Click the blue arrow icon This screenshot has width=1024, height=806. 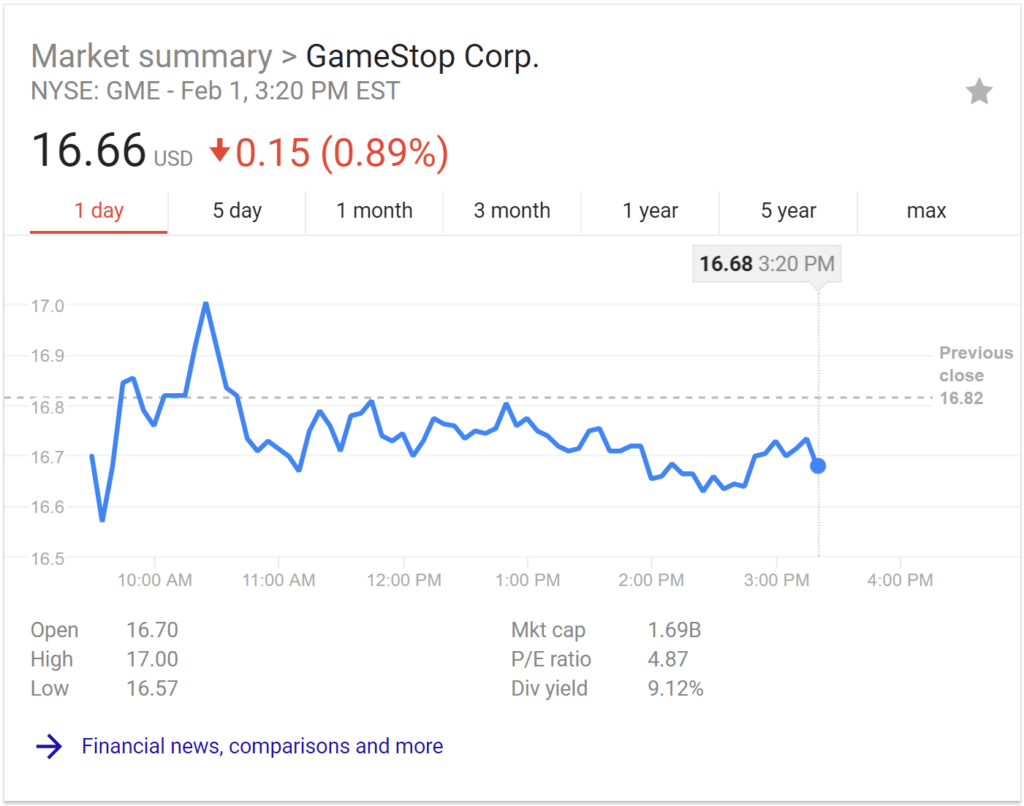49,746
